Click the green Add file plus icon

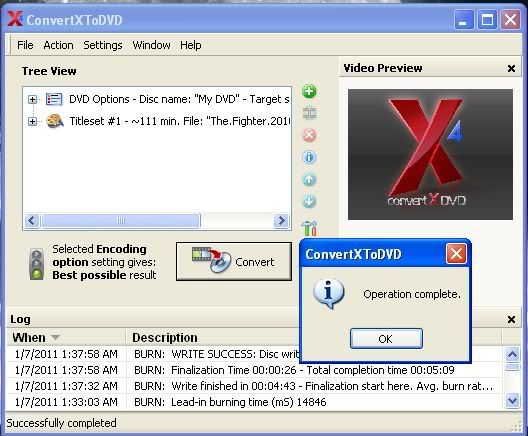point(309,91)
